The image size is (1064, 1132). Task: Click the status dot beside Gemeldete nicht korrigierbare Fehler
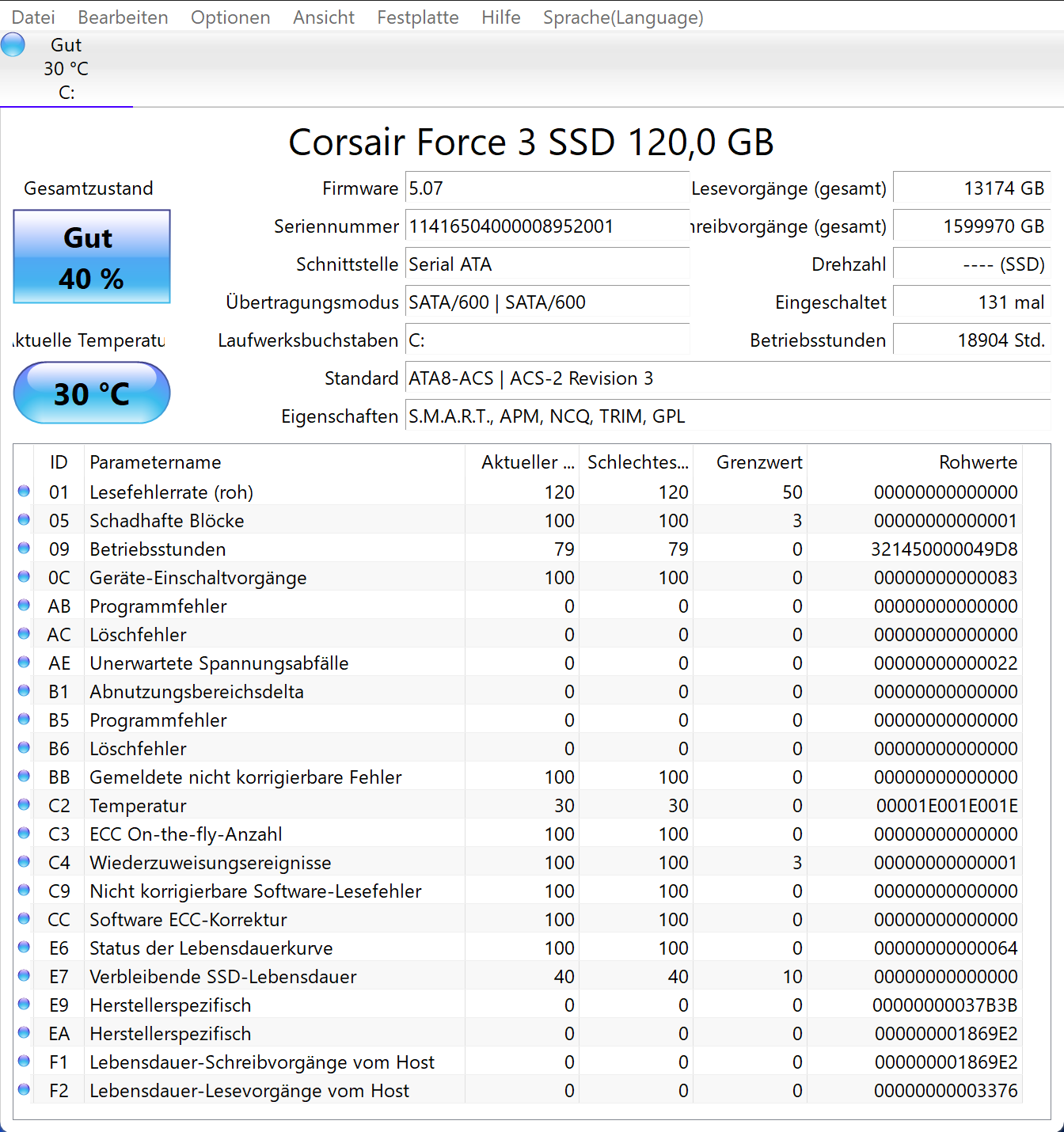24,776
